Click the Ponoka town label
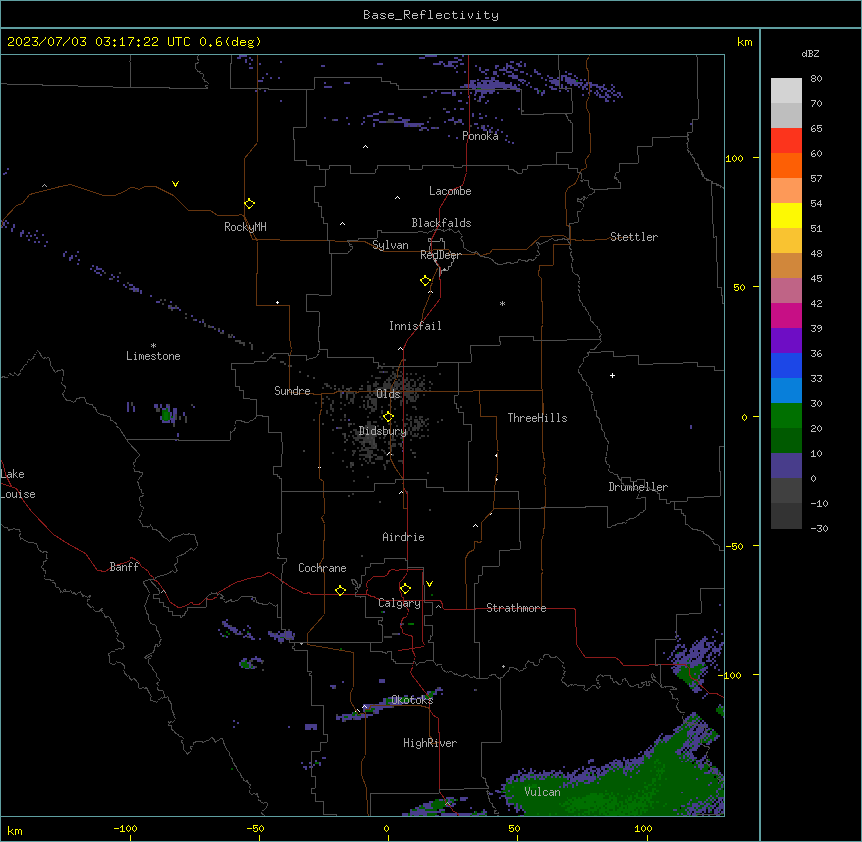Viewport: 862px width, 842px height. 480,136
